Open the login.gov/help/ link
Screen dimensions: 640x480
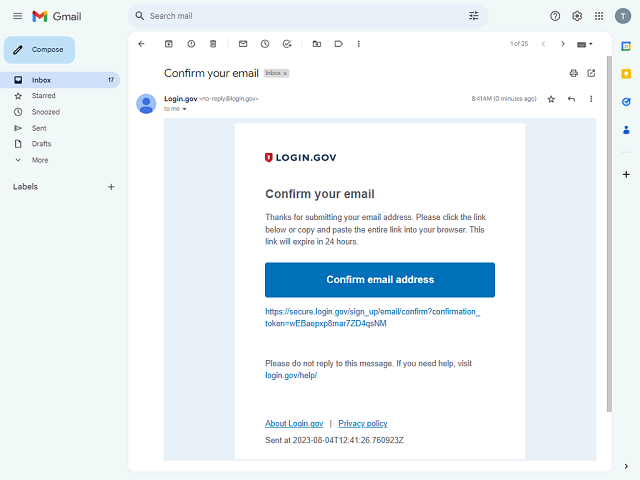click(x=291, y=375)
